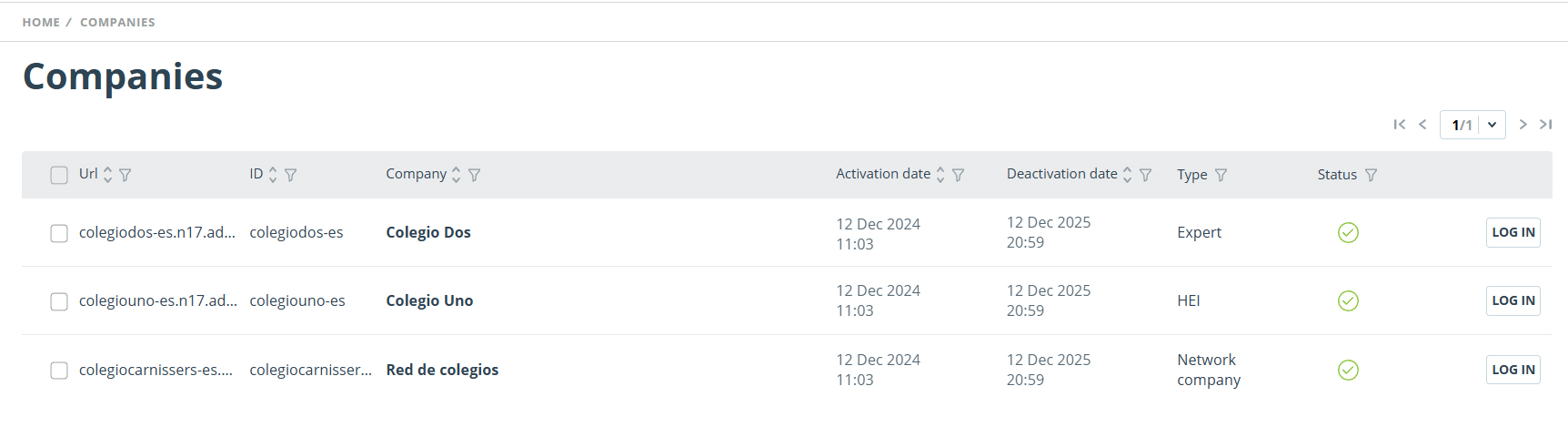Image resolution: width=1568 pixels, height=427 pixels.
Task: Filter the Type column
Action: tap(1221, 175)
